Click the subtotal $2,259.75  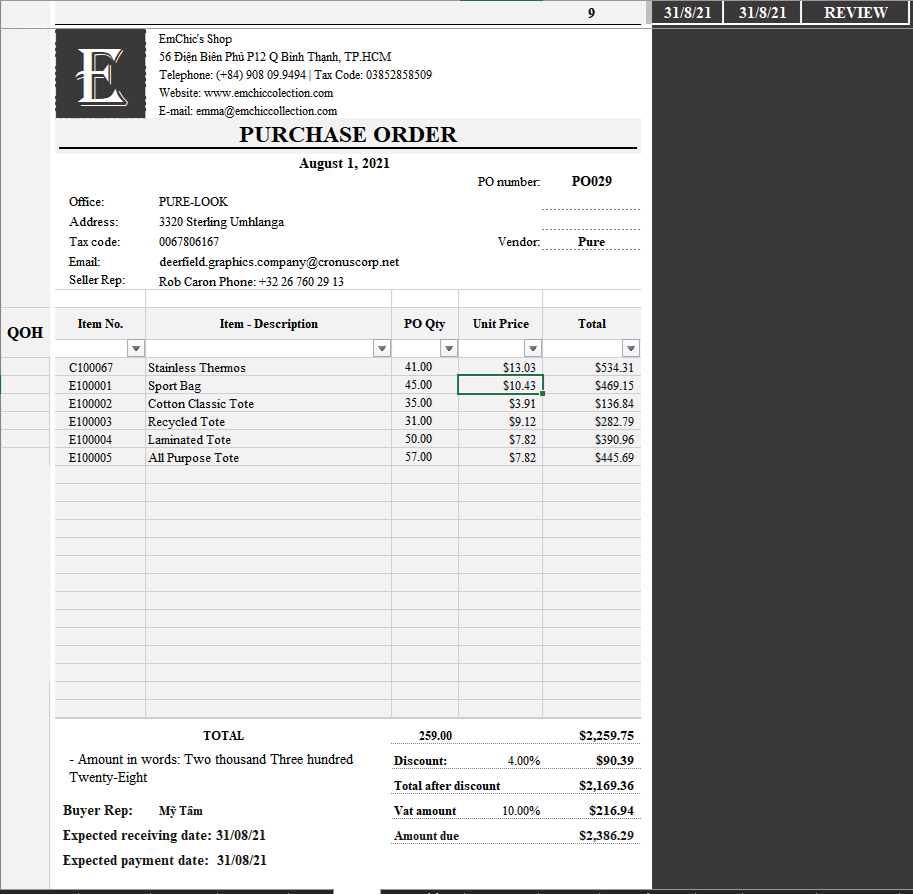(606, 736)
